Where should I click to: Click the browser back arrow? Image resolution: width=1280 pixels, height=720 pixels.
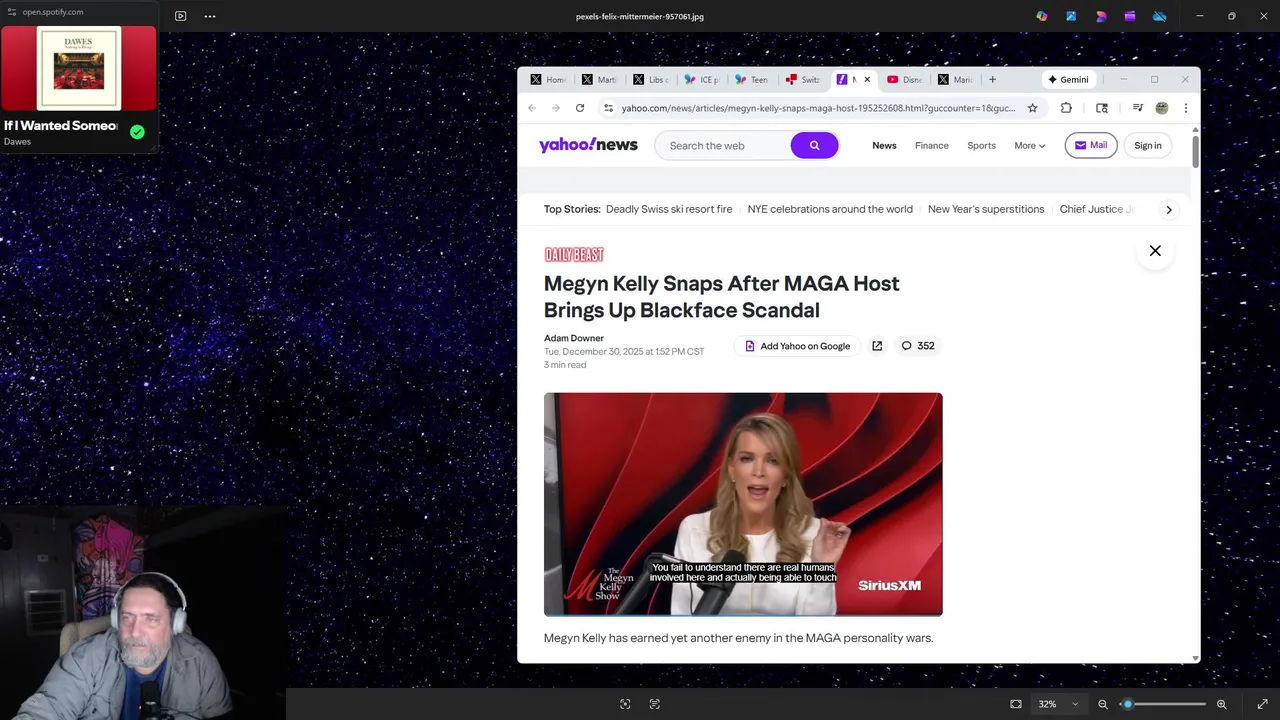pos(532,108)
